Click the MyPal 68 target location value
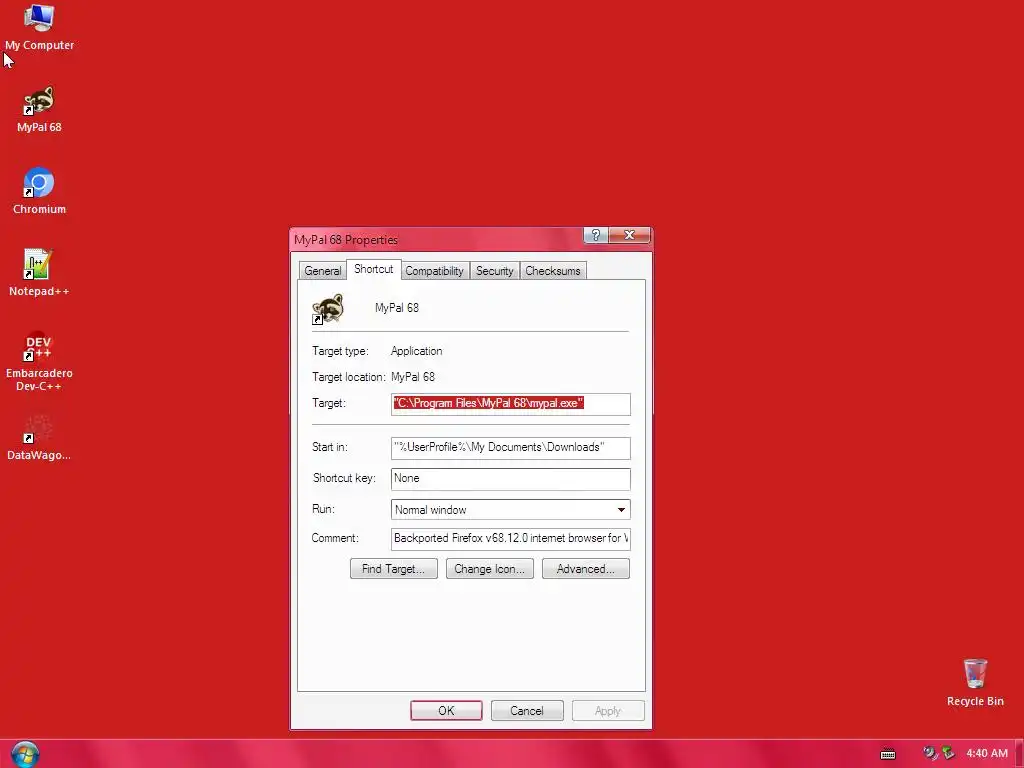 (x=413, y=377)
